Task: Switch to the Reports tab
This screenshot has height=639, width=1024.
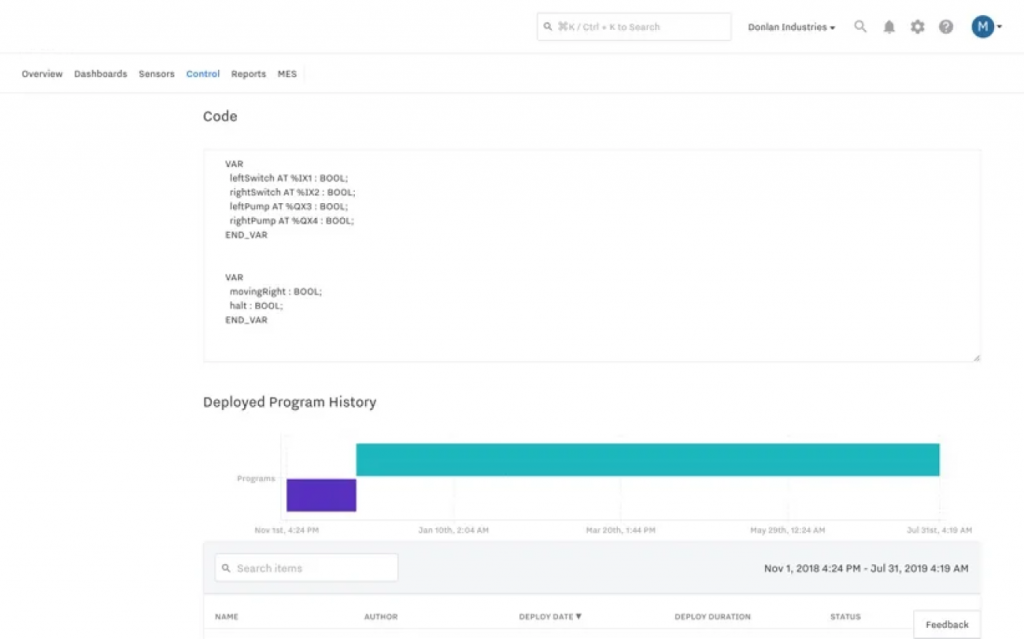Action: [x=247, y=73]
